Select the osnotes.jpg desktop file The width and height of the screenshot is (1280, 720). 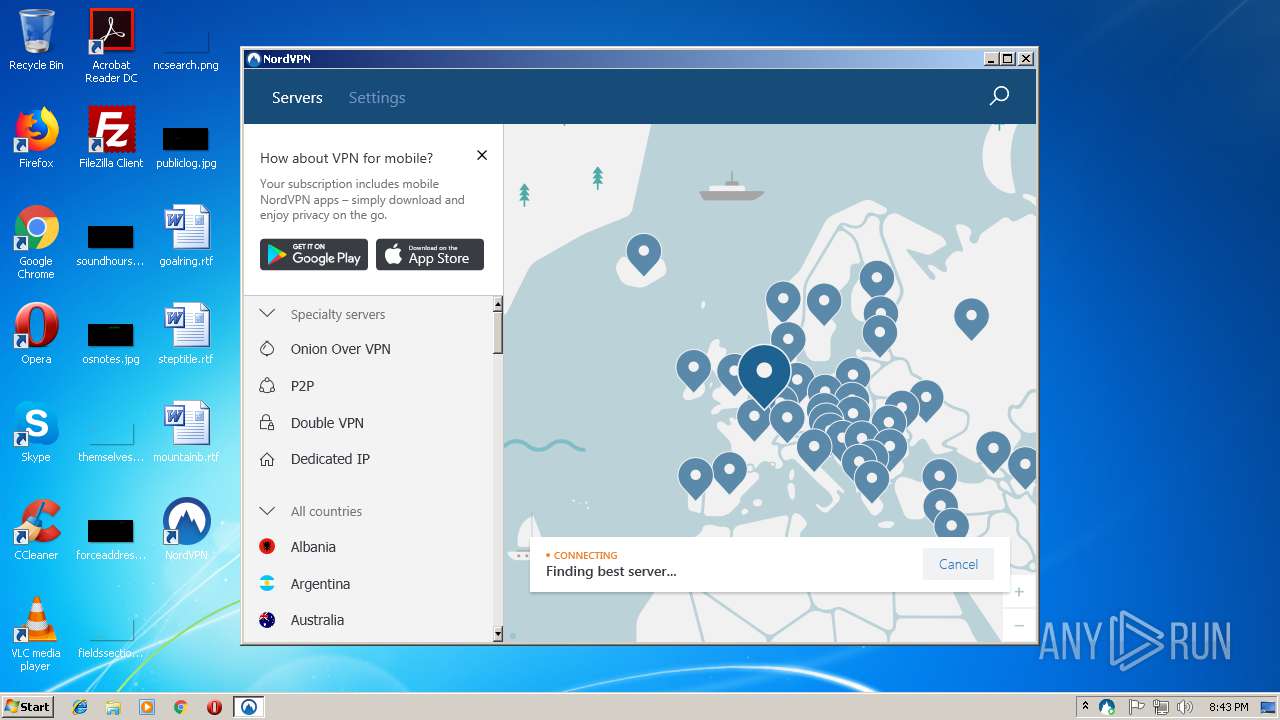[x=111, y=342]
